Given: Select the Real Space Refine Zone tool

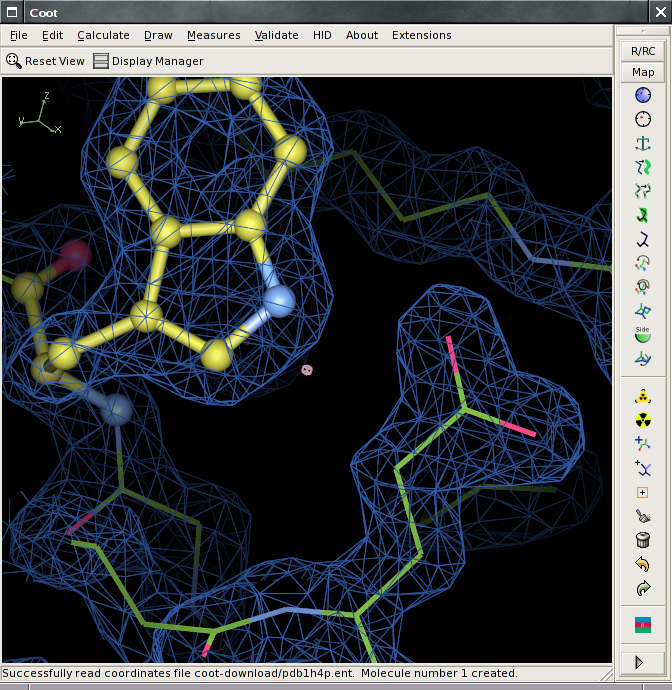Looking at the screenshot, I should click(643, 95).
